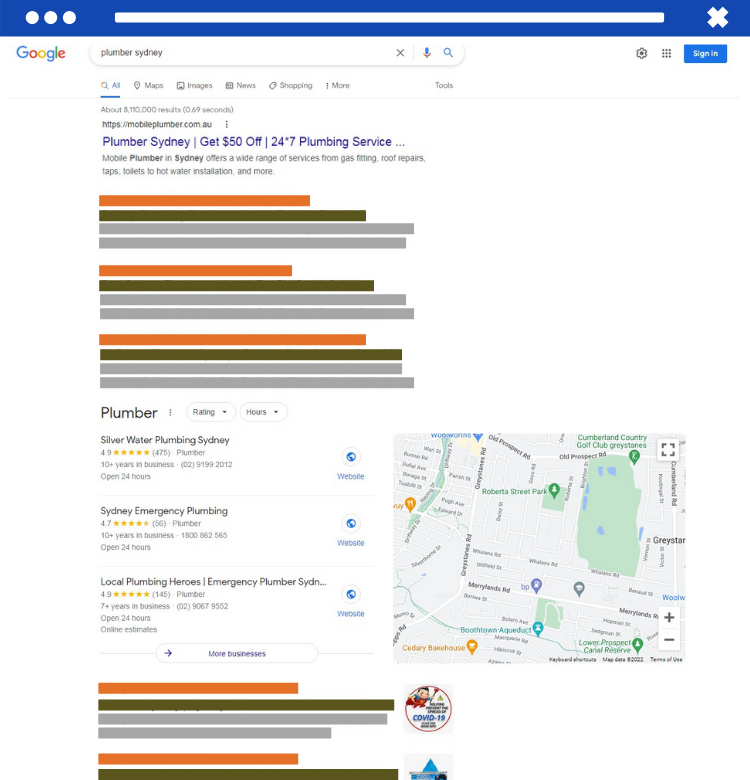Open the settings gear icon
This screenshot has height=780, width=750.
(642, 53)
